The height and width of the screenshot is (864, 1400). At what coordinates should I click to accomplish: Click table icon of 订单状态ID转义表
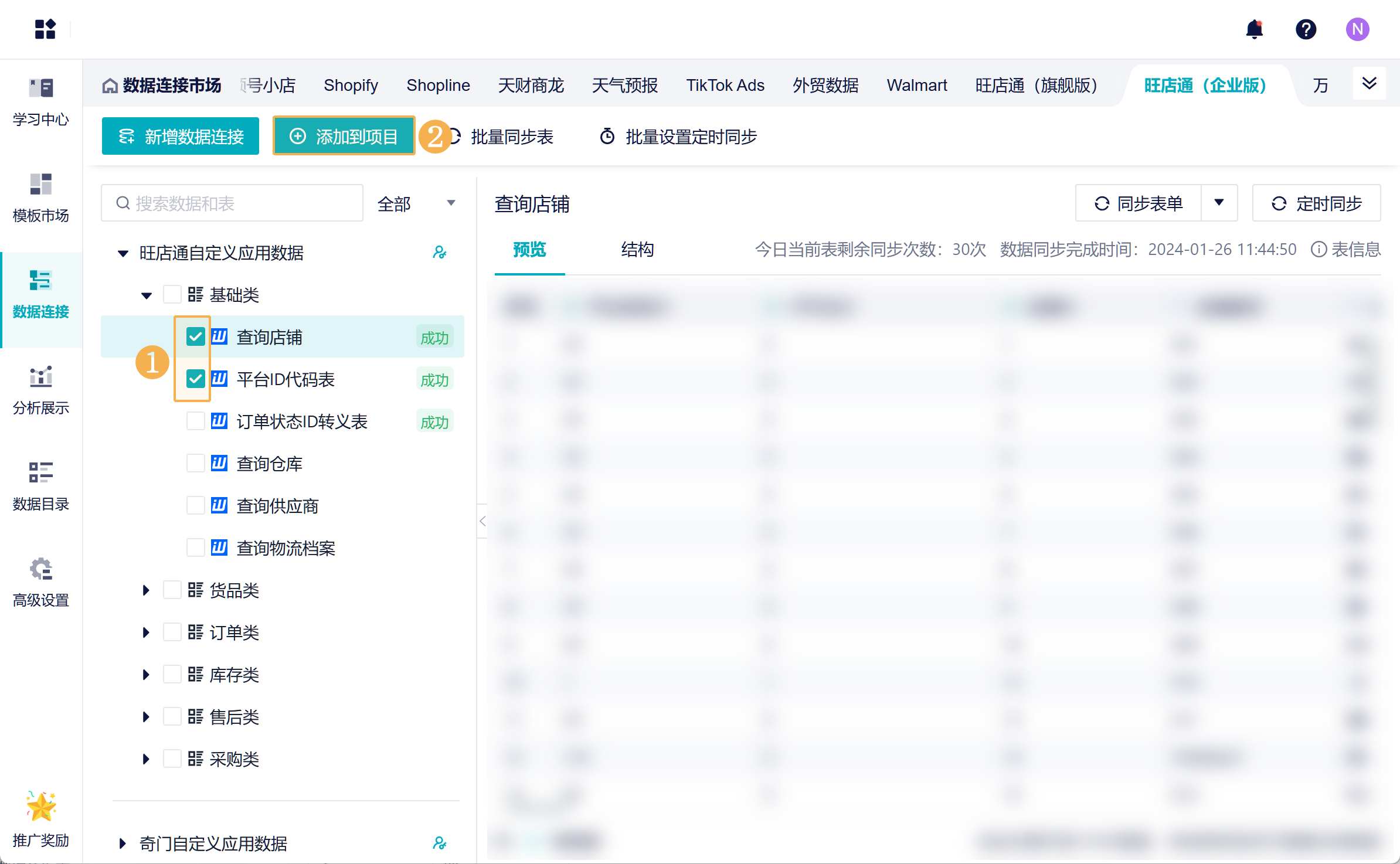click(219, 421)
